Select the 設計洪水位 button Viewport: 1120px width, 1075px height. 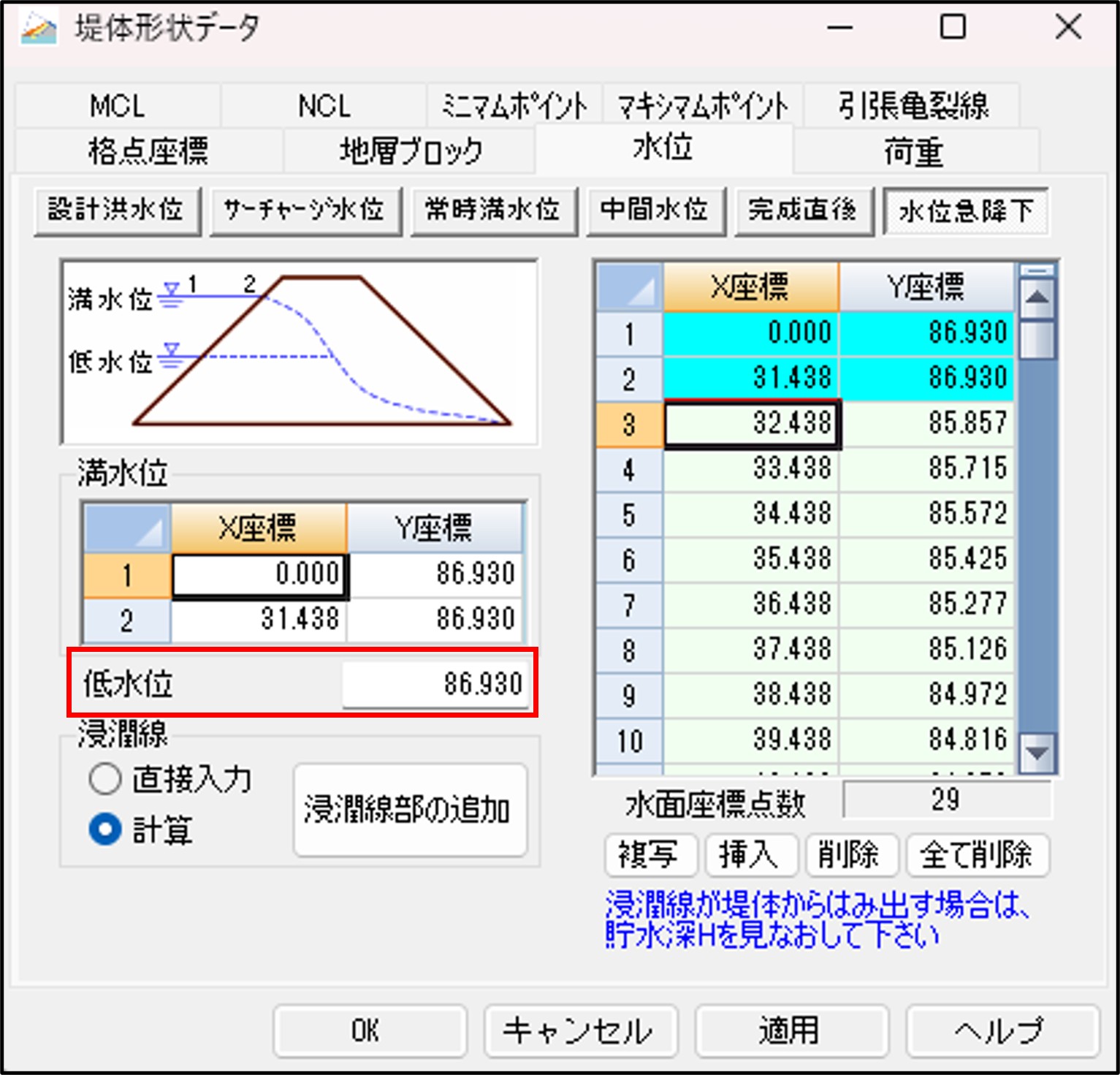[x=117, y=210]
